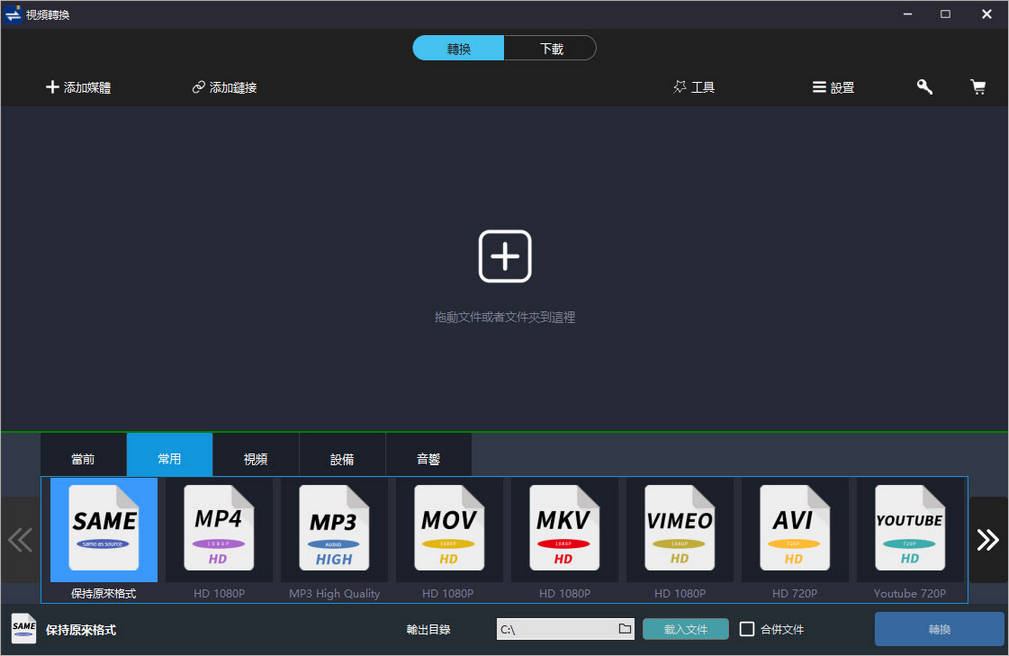The image size is (1009, 656).
Task: Open the 設置 settings menu
Action: pos(833,88)
